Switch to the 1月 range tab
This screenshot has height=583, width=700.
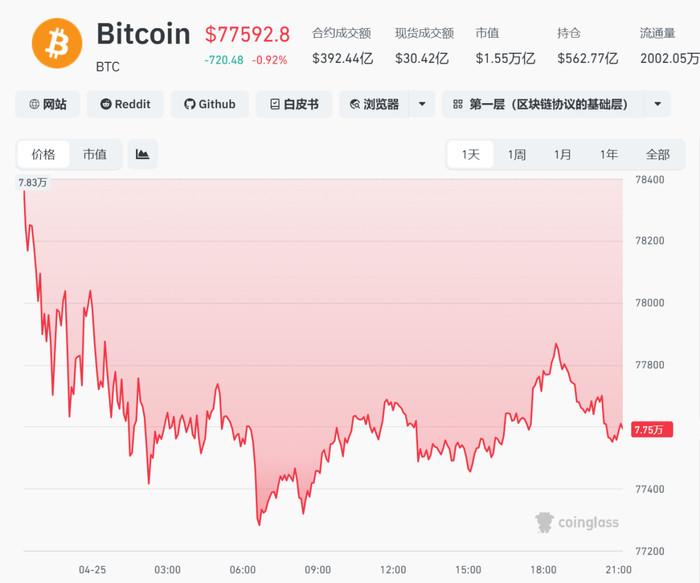point(563,154)
